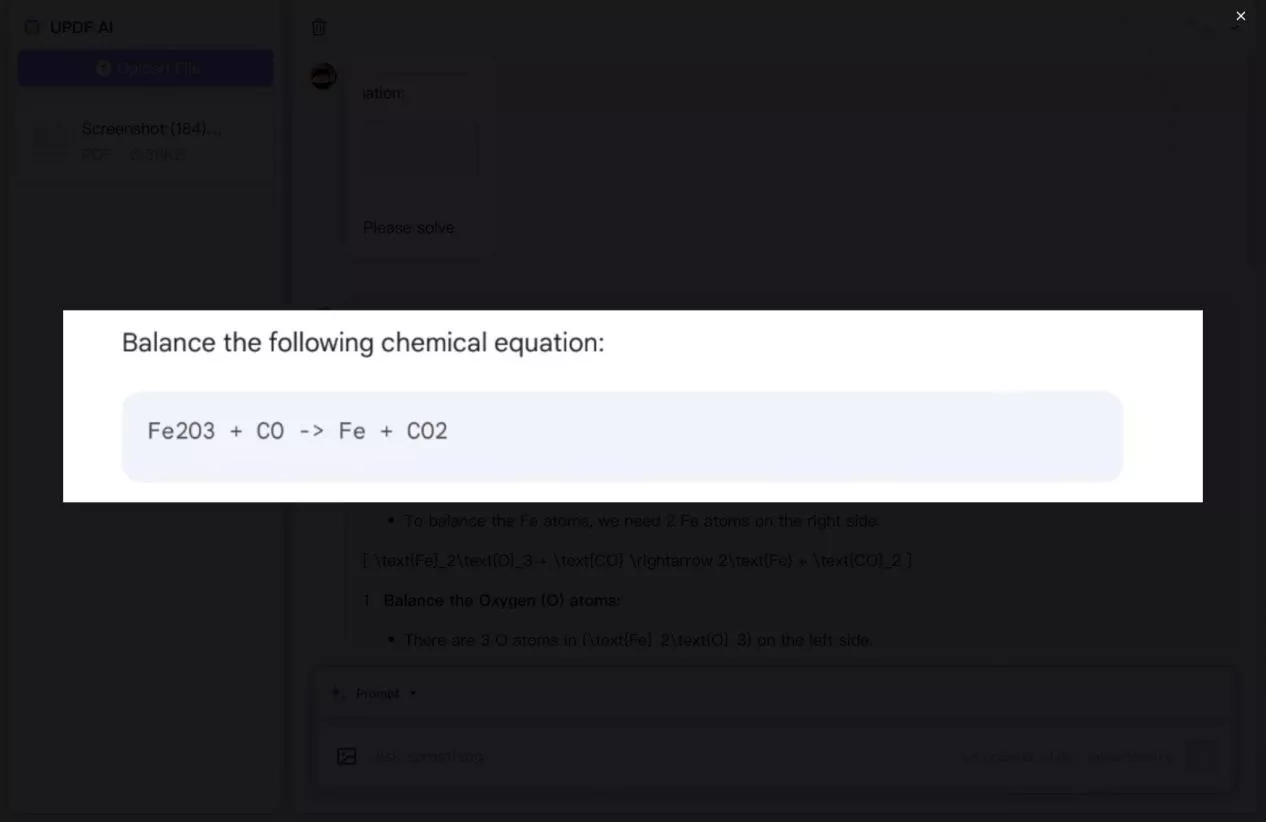The width and height of the screenshot is (1266, 822).
Task: Click the image attachment icon in input bar
Action: [346, 756]
